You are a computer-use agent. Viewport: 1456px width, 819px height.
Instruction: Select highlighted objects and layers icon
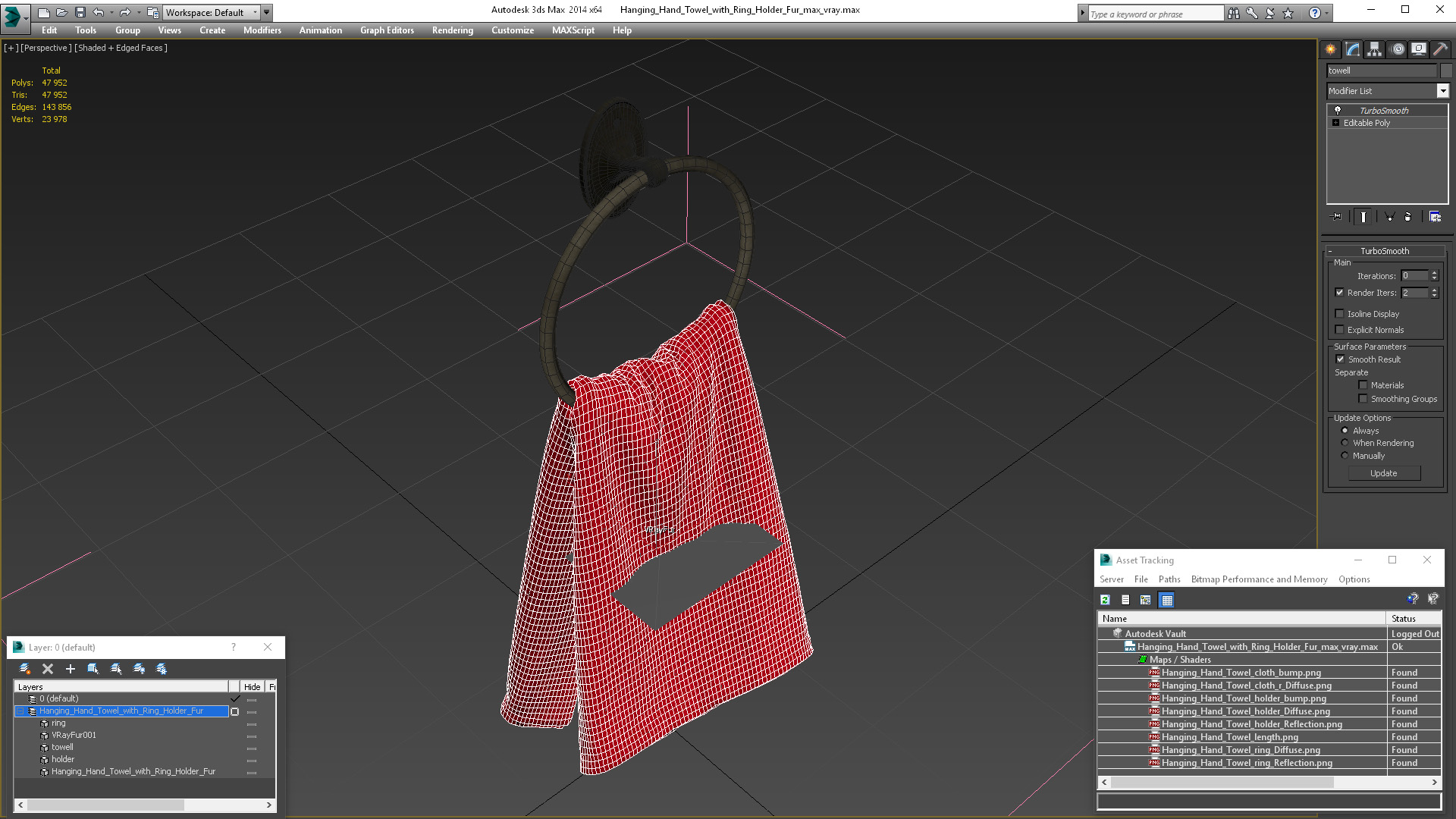(93, 669)
